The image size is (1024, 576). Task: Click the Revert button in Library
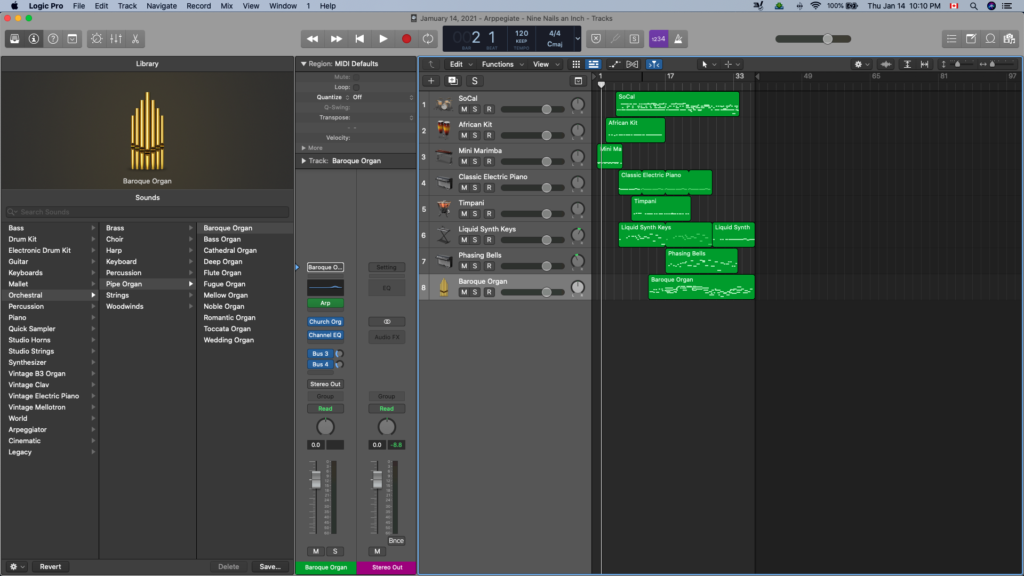(x=50, y=567)
